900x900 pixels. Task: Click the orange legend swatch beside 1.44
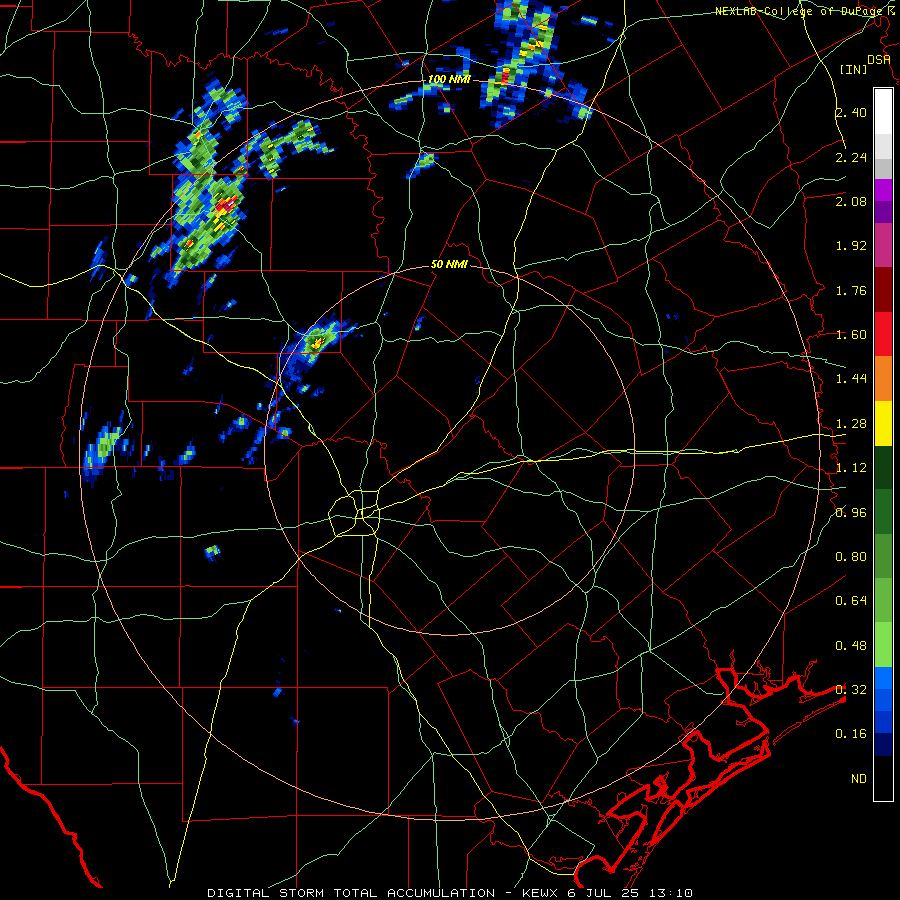click(x=883, y=378)
